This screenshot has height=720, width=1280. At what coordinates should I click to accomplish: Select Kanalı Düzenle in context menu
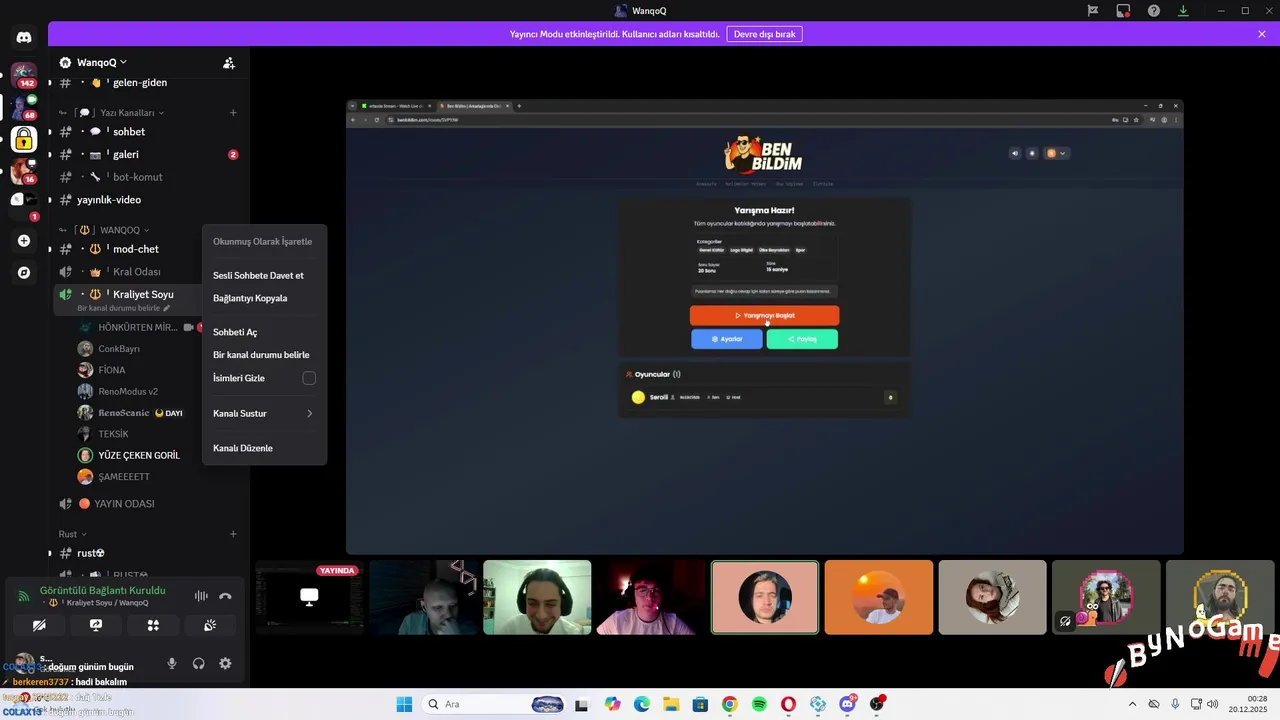pos(264,448)
